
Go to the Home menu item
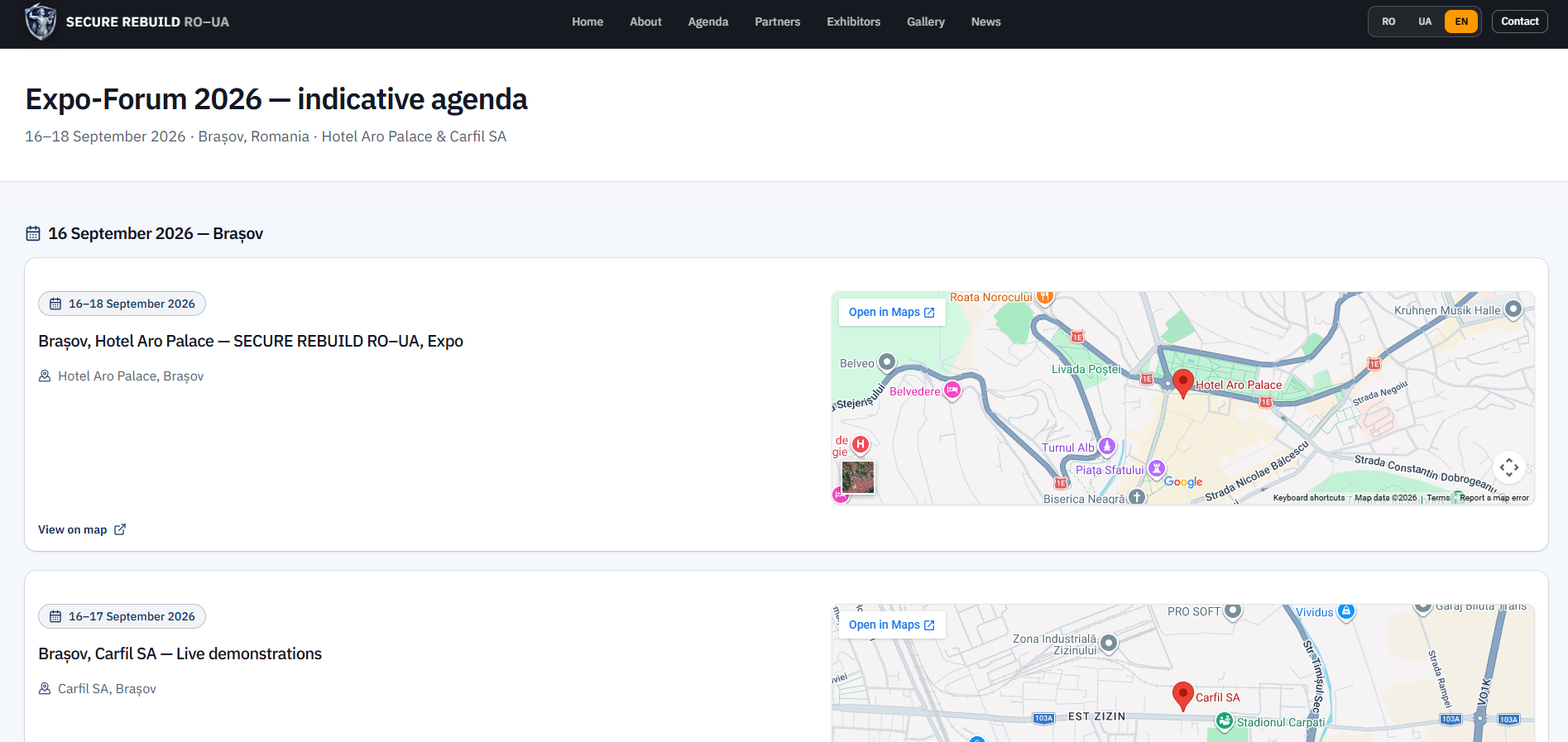click(587, 22)
